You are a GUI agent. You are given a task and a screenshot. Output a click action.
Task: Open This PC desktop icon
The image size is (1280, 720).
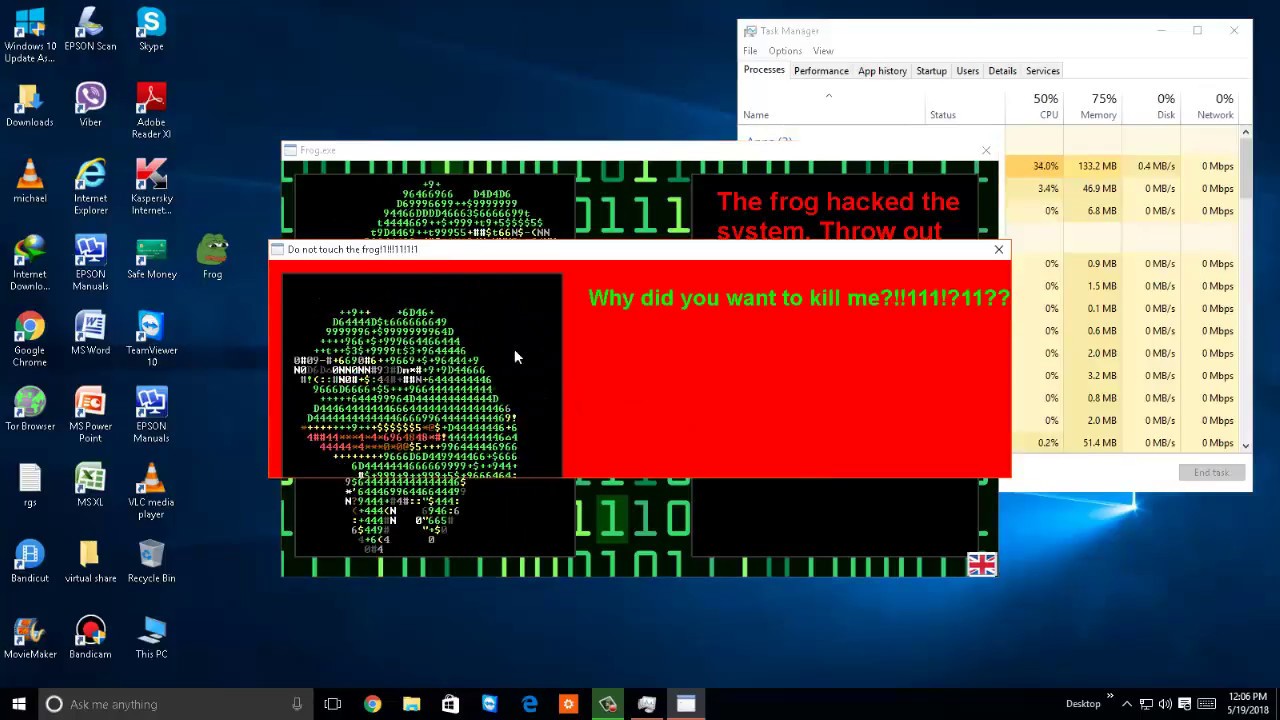[151, 638]
